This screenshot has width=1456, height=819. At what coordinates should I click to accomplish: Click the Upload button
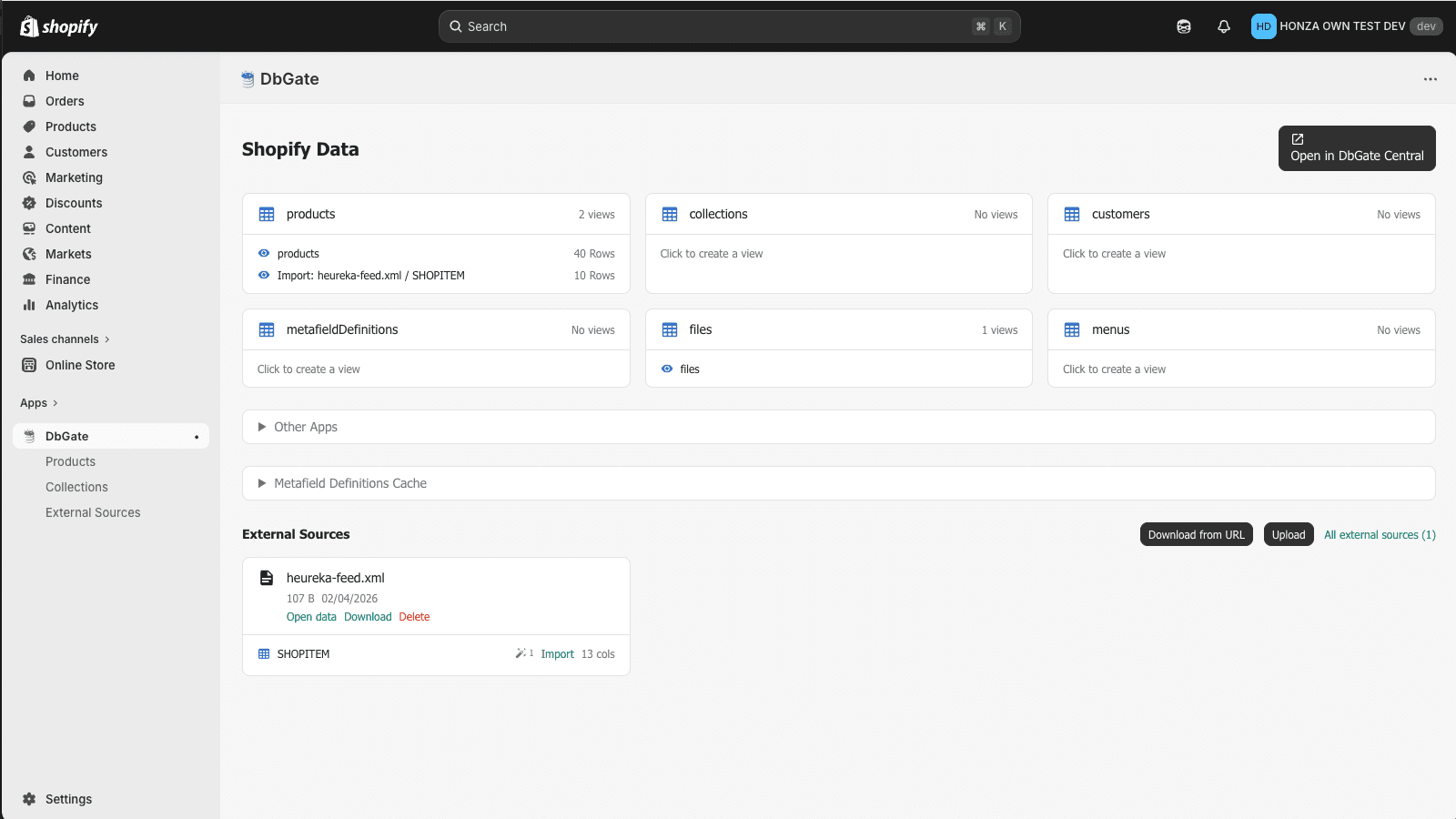tap(1289, 534)
